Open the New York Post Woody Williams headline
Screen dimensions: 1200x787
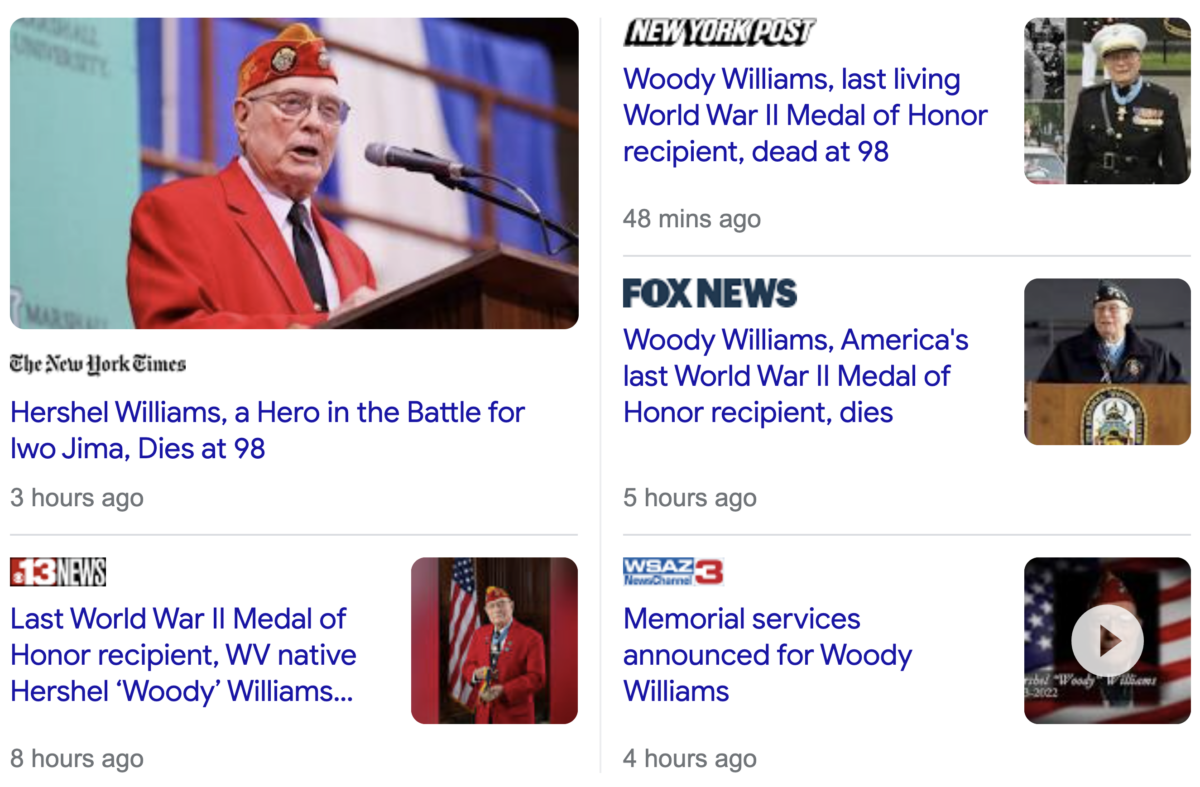pos(805,115)
